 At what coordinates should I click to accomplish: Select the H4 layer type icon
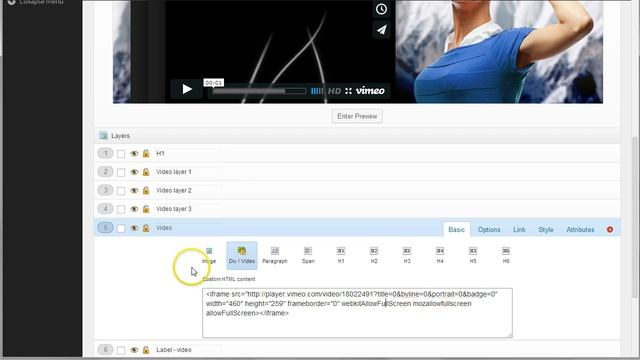click(x=440, y=255)
